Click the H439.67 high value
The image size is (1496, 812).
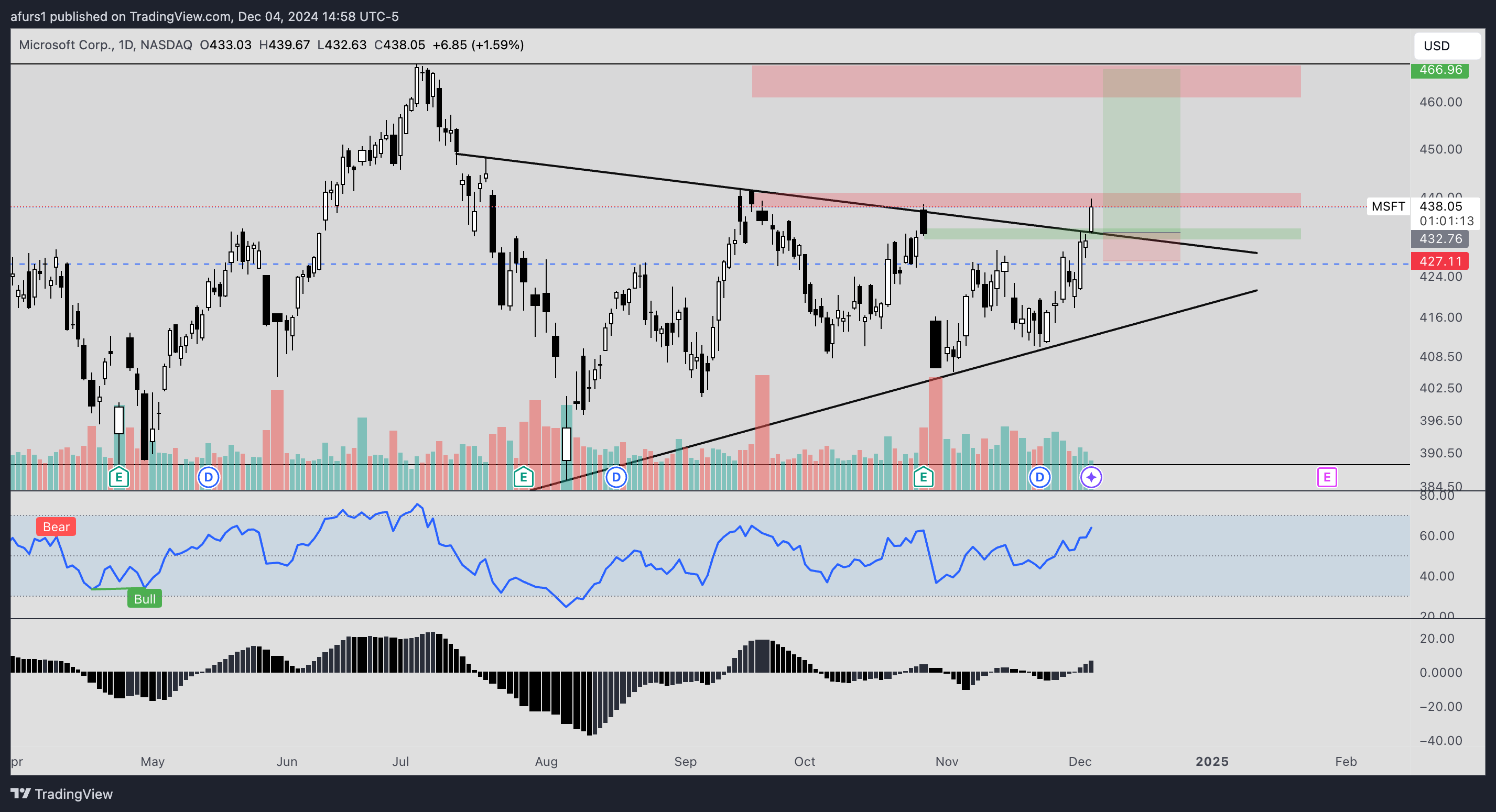click(x=284, y=45)
